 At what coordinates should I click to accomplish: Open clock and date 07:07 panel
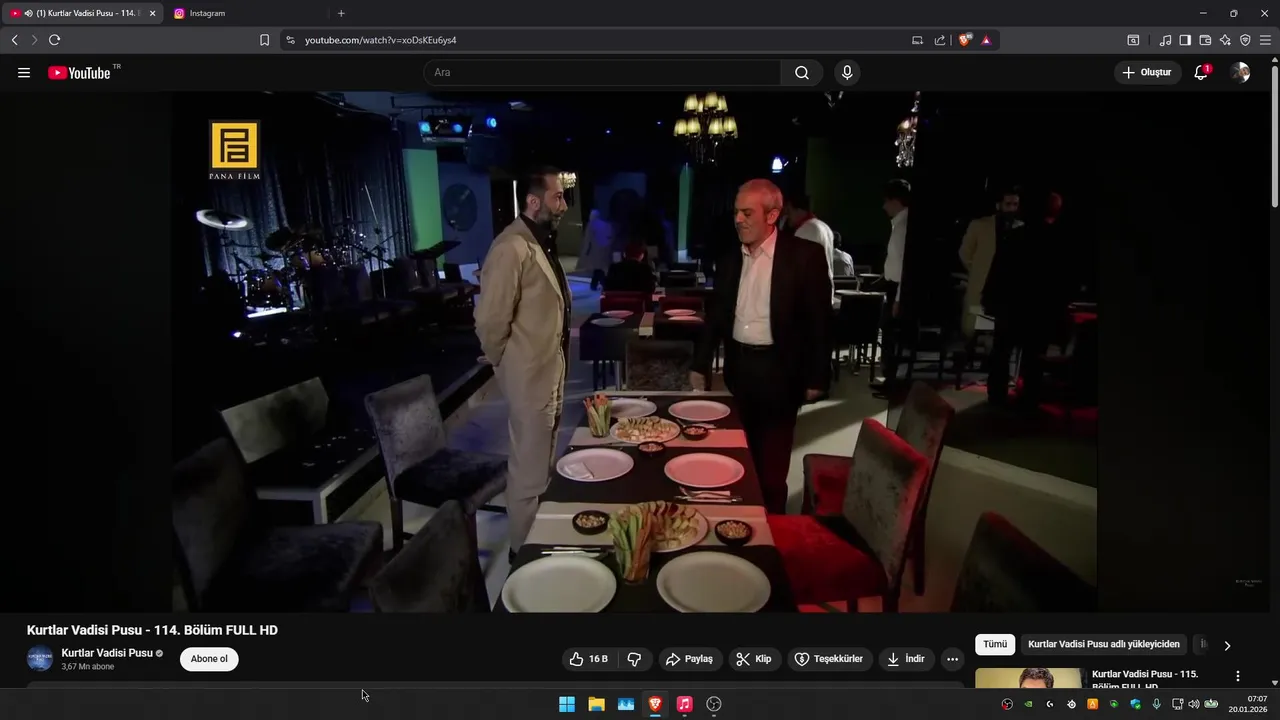point(1249,704)
